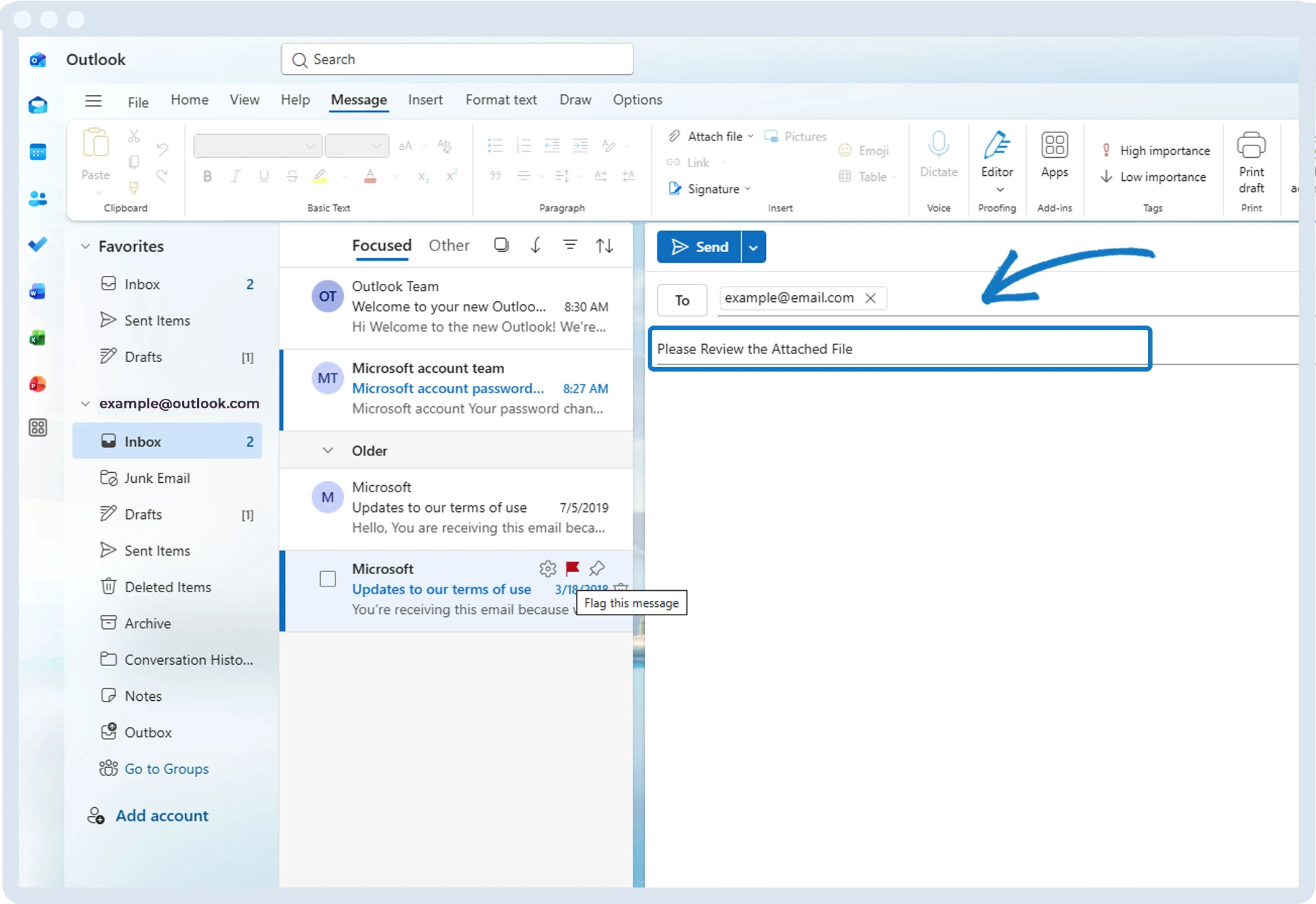Open the Format text ribbon tab
Screen dimensions: 1316x904
(x=501, y=100)
